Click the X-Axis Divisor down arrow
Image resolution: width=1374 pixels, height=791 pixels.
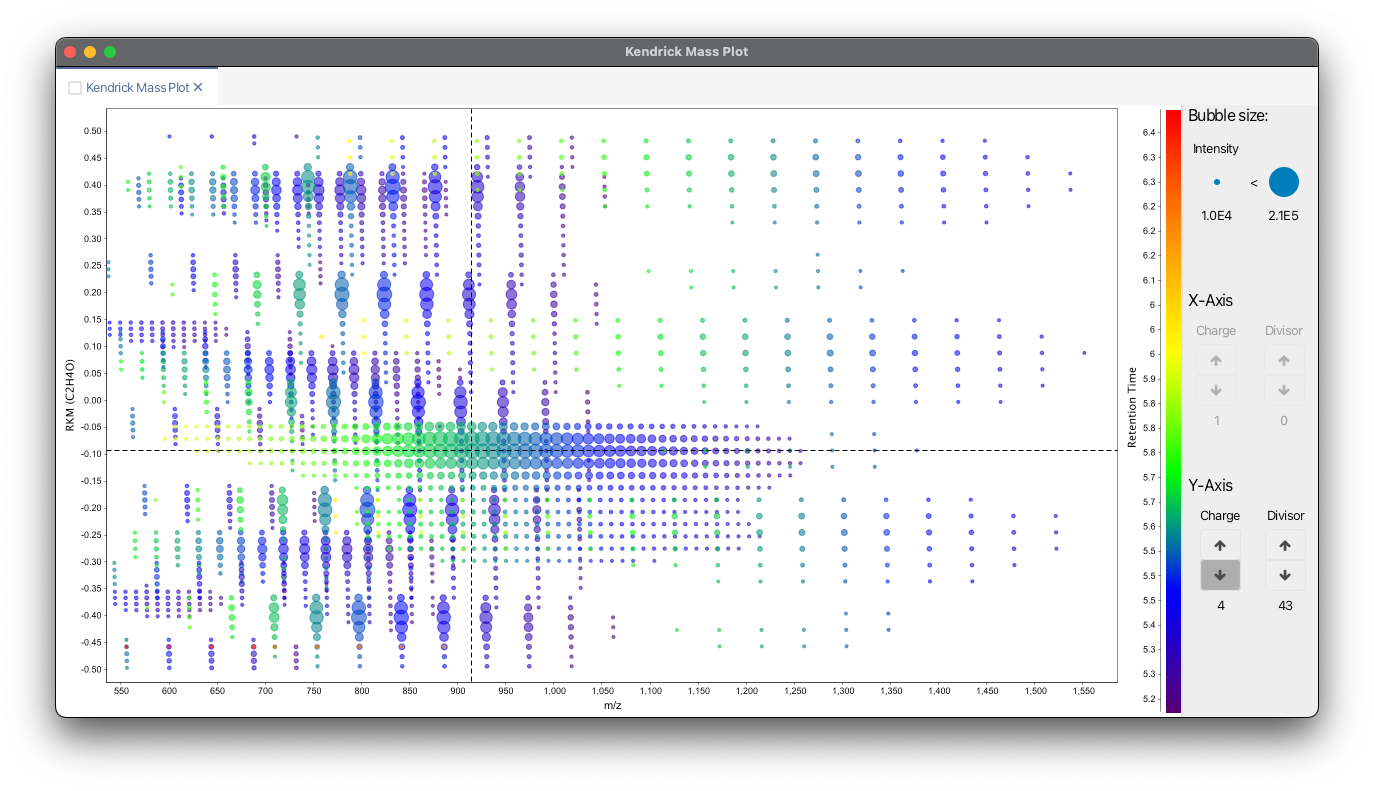point(1284,390)
